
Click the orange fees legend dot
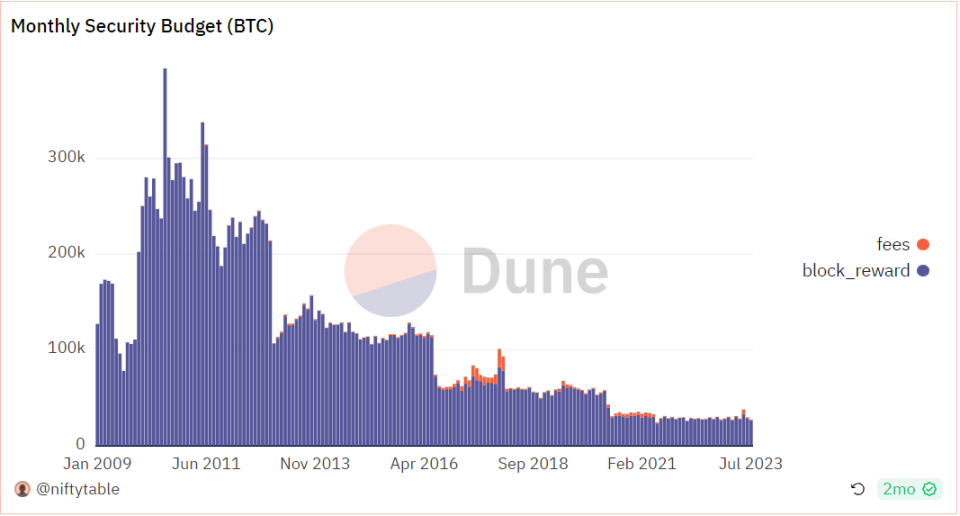pyautogui.click(x=923, y=244)
